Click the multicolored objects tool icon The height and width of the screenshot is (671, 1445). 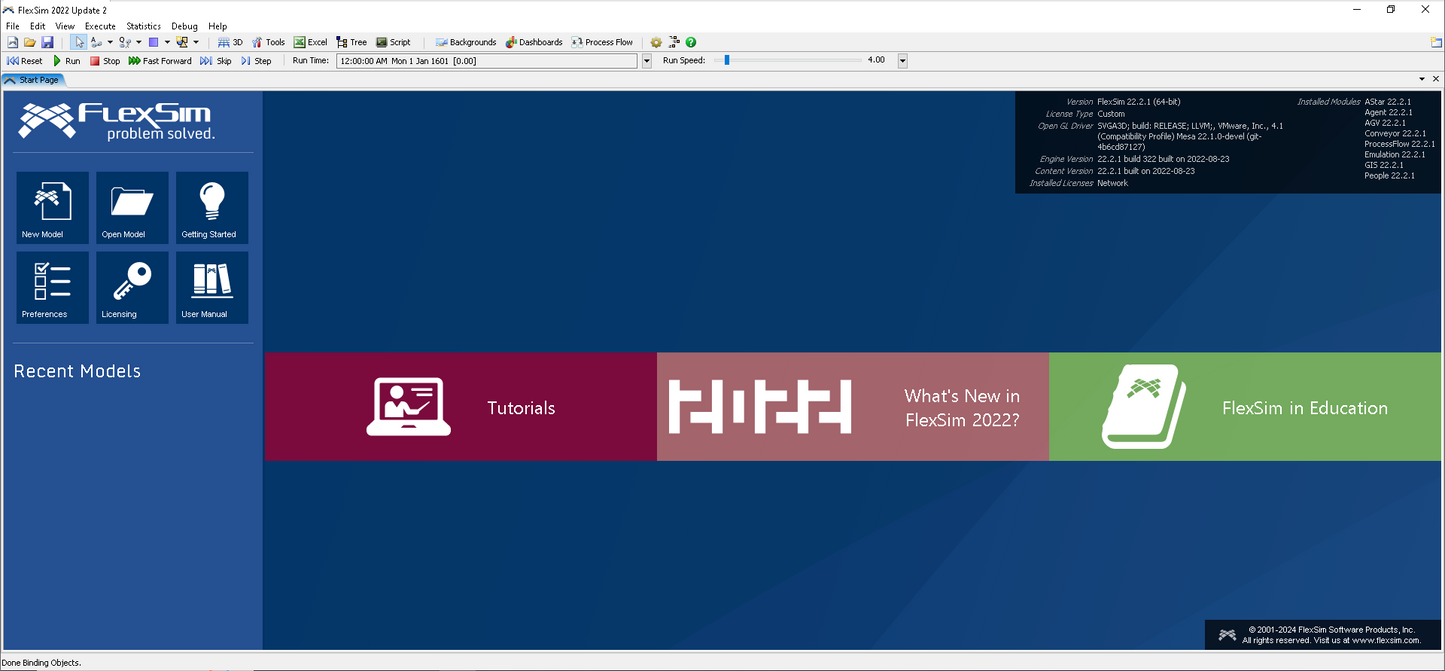click(182, 42)
